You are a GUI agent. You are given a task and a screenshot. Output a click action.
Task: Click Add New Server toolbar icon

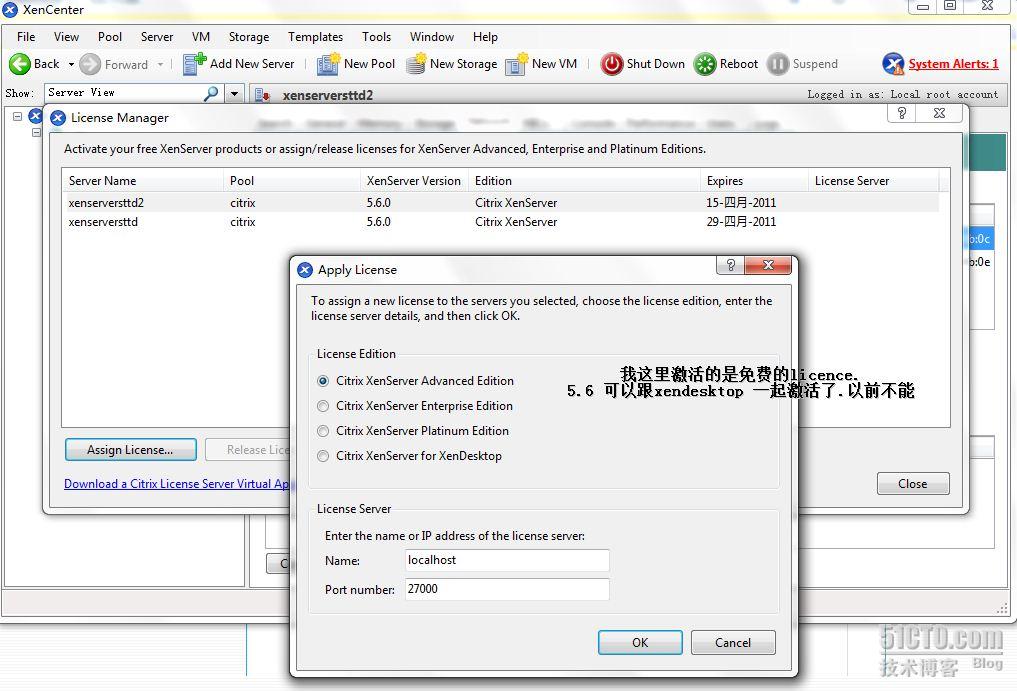(x=194, y=64)
